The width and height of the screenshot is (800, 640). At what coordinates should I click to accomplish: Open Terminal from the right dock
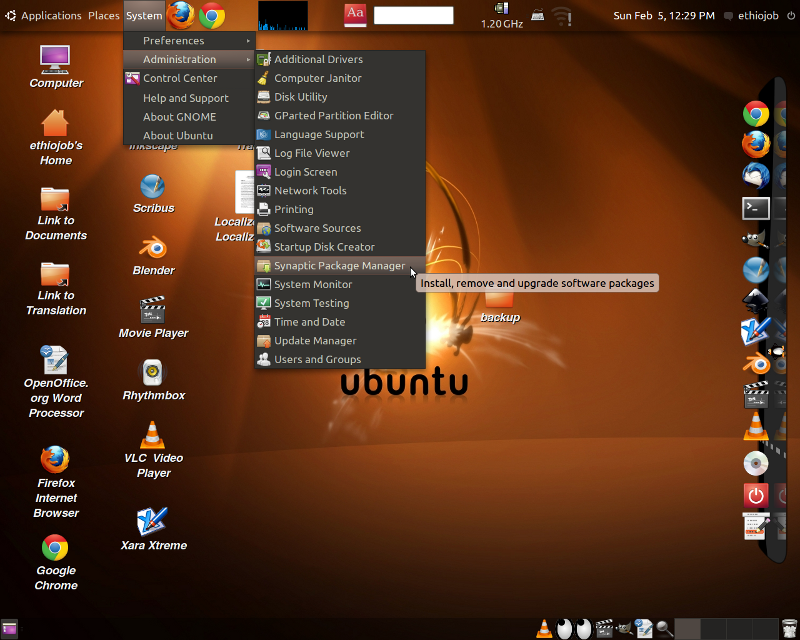click(756, 208)
